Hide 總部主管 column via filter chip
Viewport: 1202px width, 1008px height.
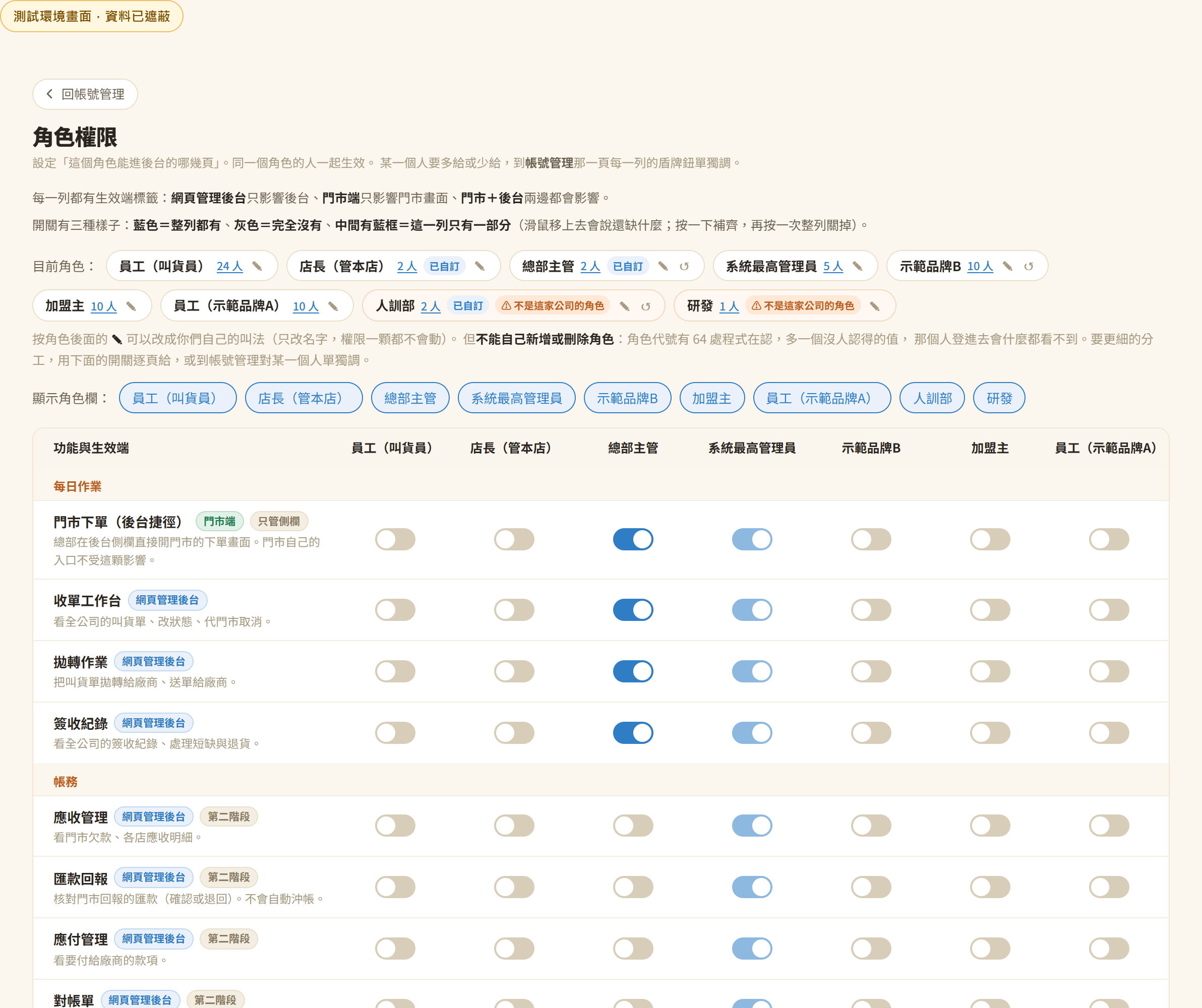coord(410,398)
